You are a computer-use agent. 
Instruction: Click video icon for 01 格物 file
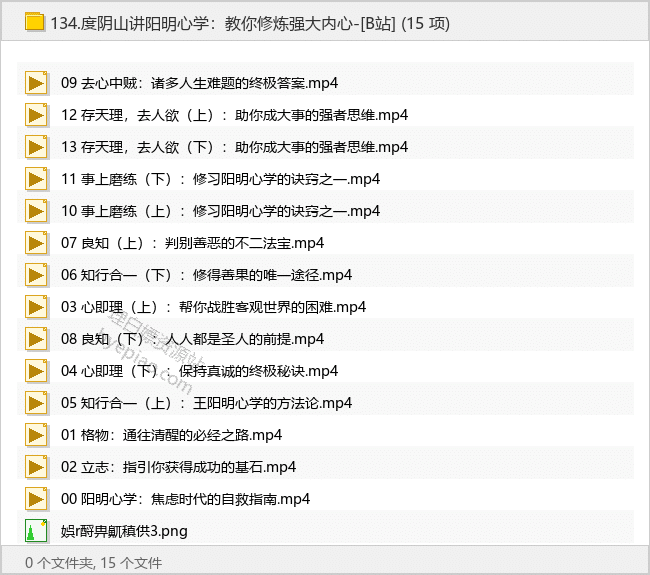36,435
